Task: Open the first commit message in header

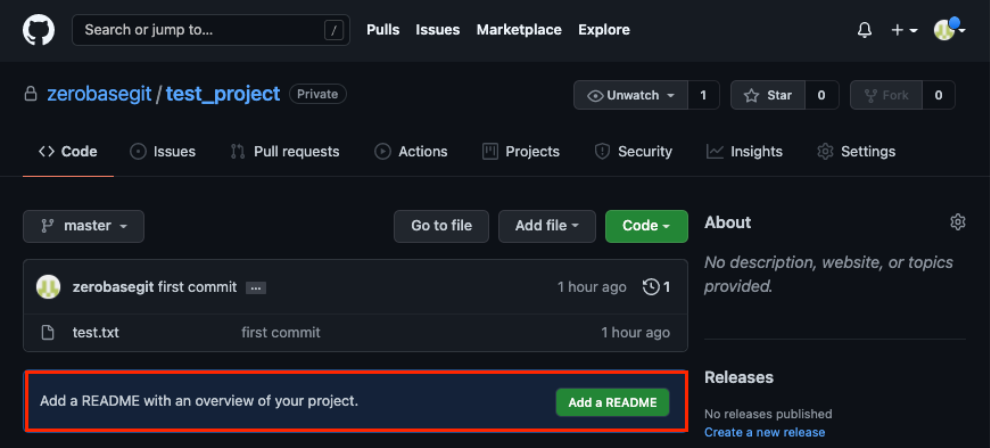Action: click(x=197, y=287)
